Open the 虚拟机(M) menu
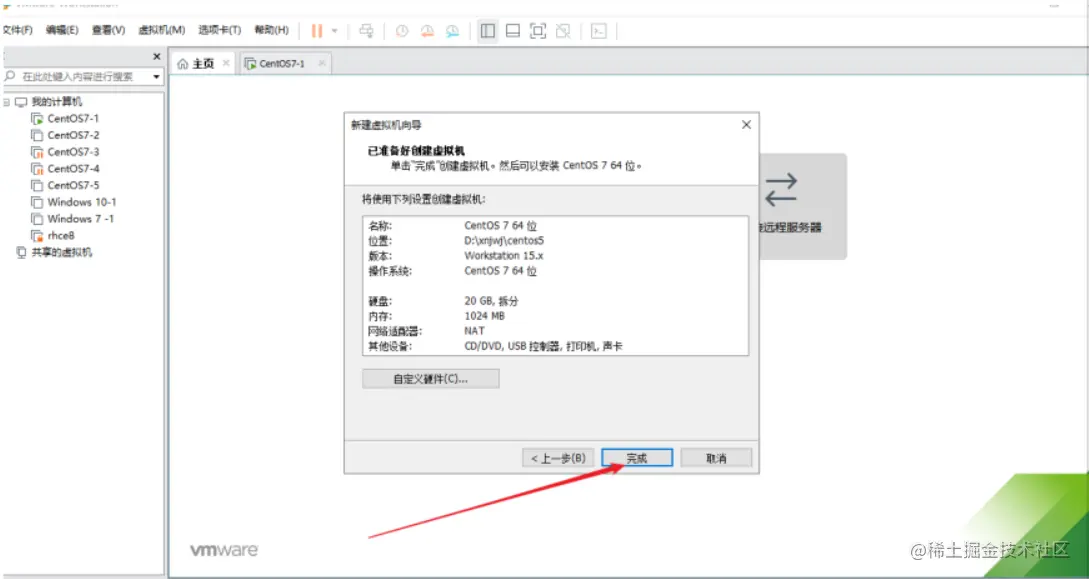This screenshot has width=1089, height=579. (x=162, y=30)
